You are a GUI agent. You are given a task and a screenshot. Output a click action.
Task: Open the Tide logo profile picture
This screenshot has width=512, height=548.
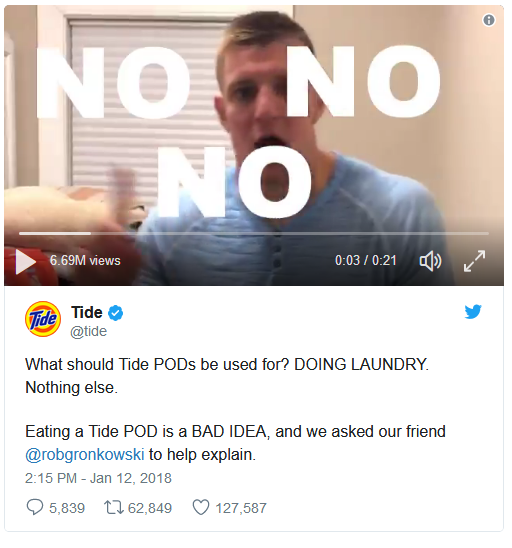(x=43, y=319)
